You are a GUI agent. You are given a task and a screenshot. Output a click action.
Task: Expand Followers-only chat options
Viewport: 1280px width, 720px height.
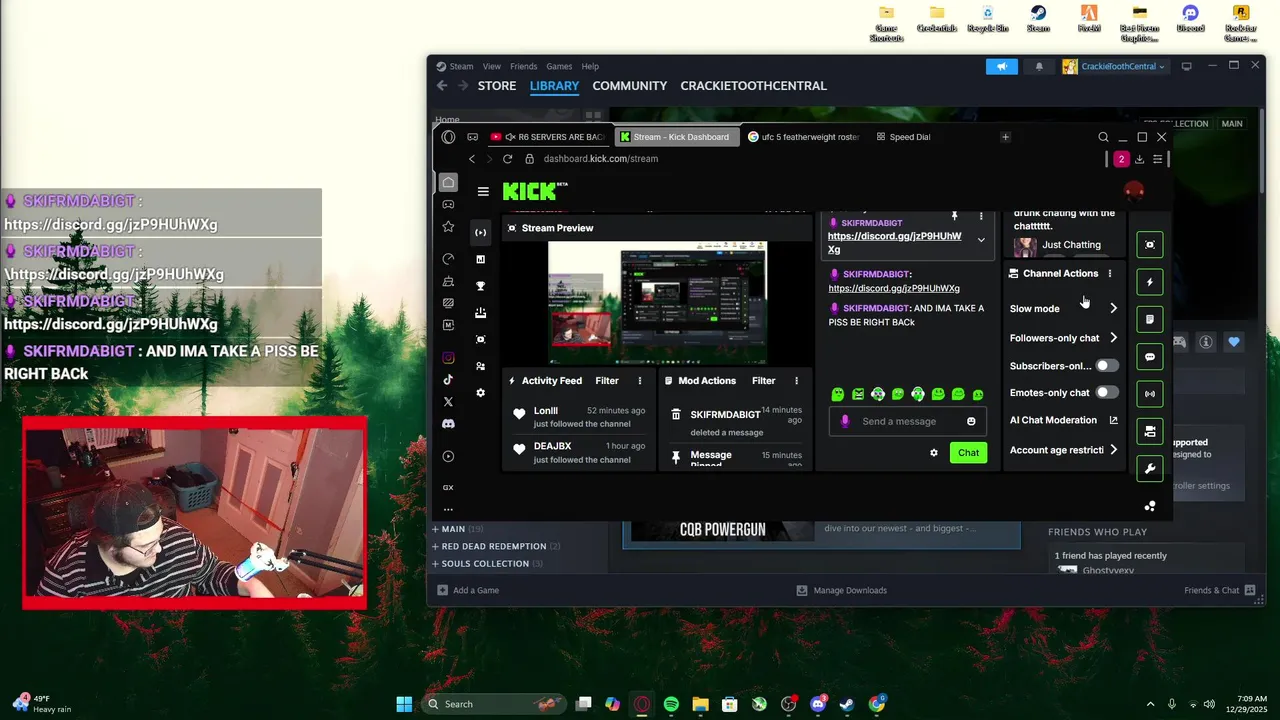coord(1113,338)
